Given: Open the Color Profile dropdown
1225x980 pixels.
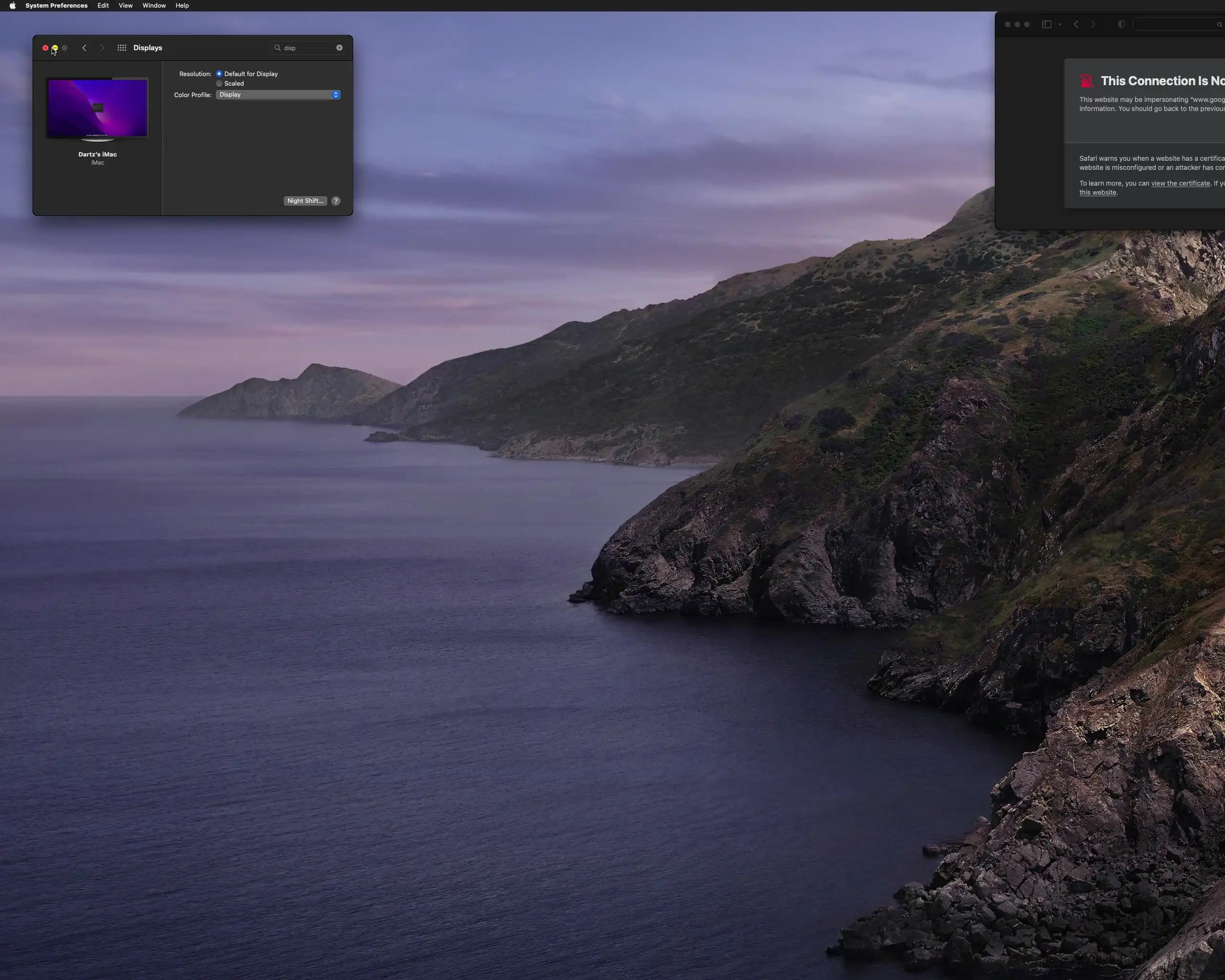Looking at the screenshot, I should [278, 95].
